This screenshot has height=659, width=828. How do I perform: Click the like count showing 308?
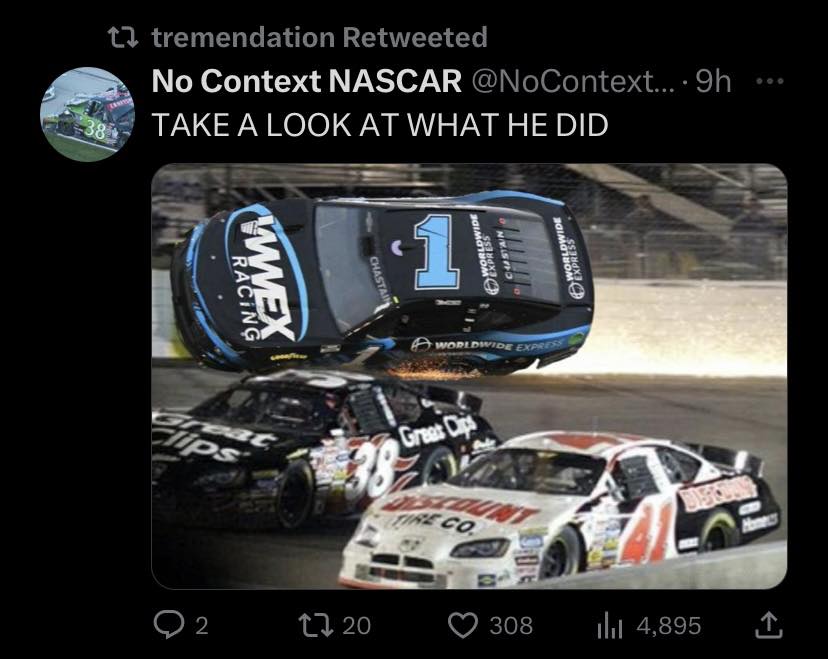coord(510,626)
